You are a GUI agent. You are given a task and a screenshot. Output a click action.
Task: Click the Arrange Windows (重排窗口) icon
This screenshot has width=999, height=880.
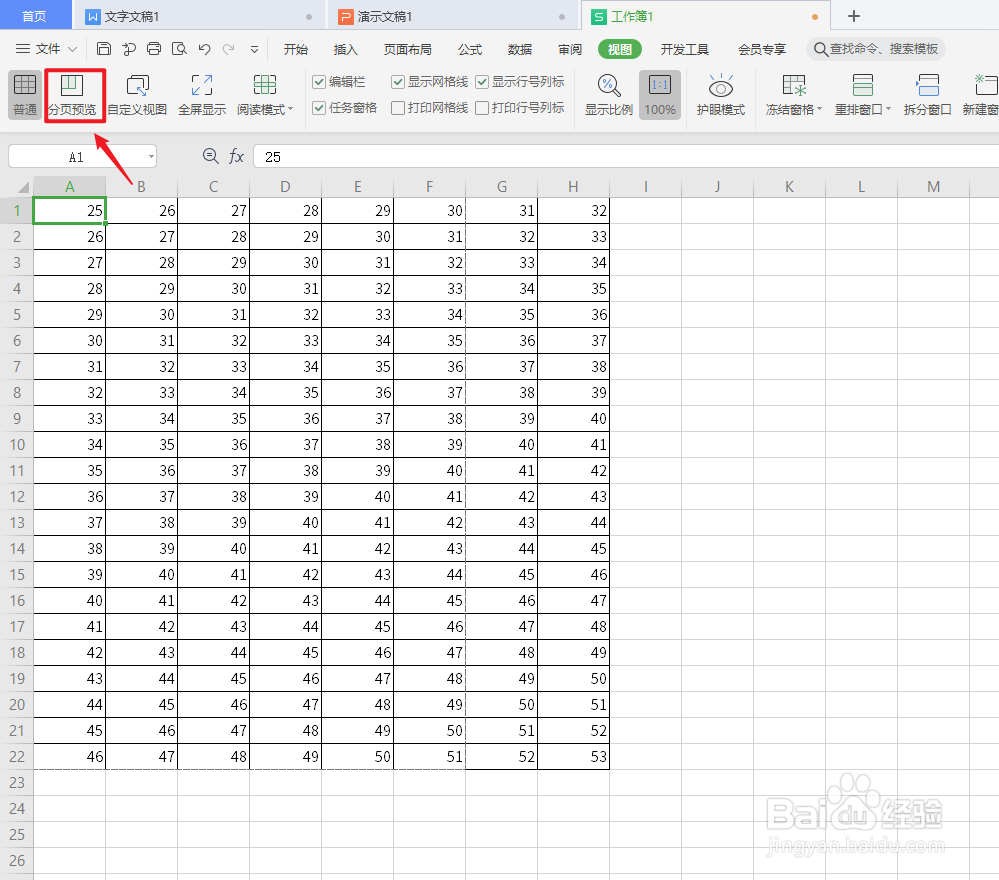863,85
